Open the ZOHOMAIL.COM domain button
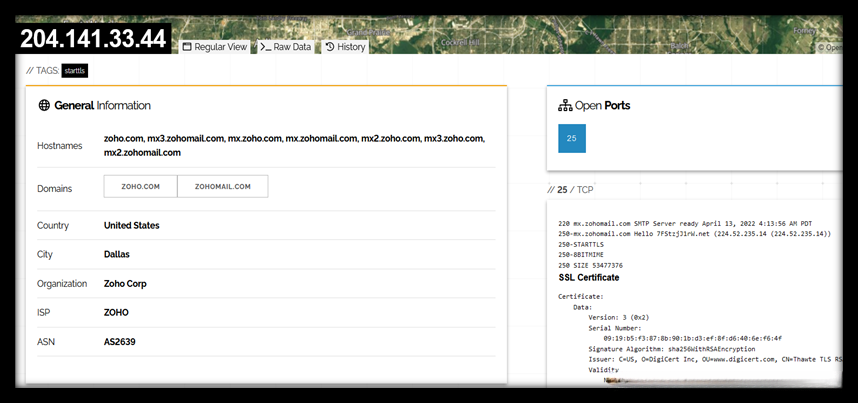 click(222, 187)
